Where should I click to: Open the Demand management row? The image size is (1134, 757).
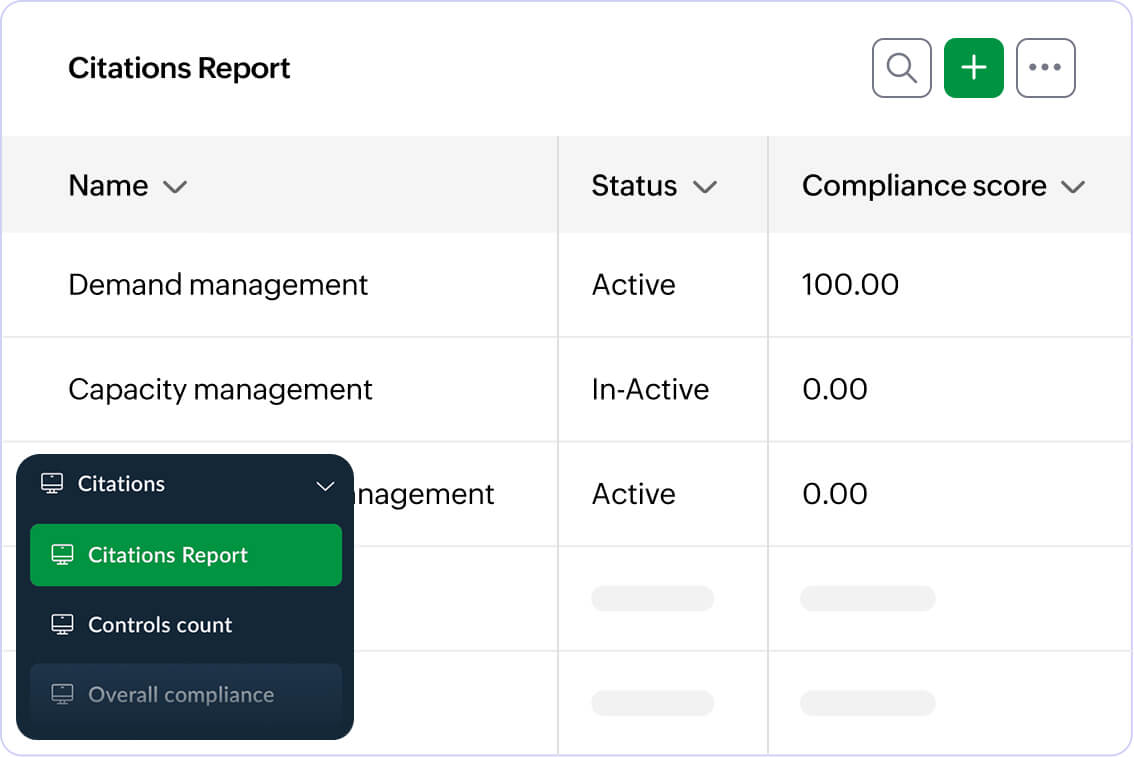[x=218, y=285]
